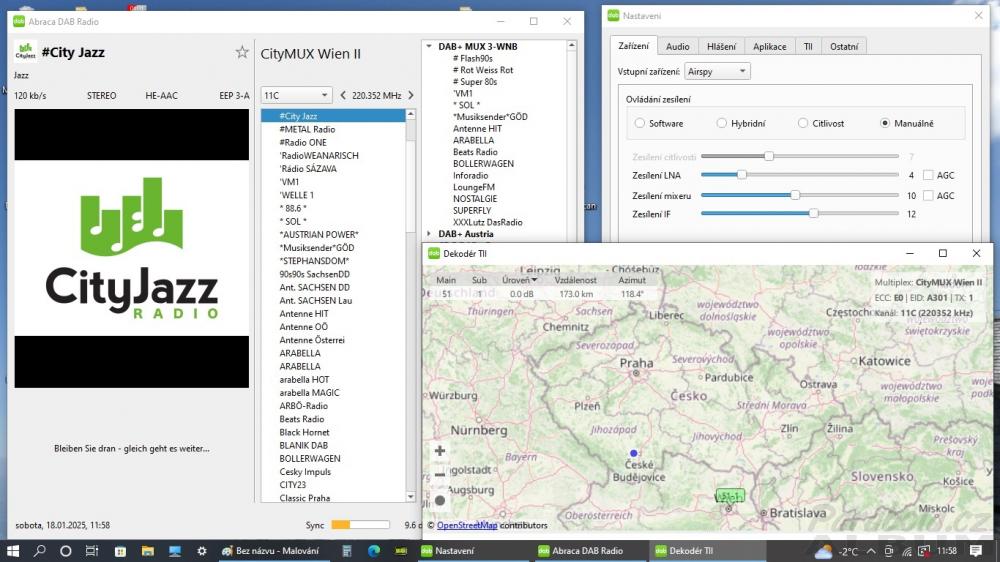Collapse the DAB+ MUX 3-WNB tree node
1000x562 pixels.
429,47
